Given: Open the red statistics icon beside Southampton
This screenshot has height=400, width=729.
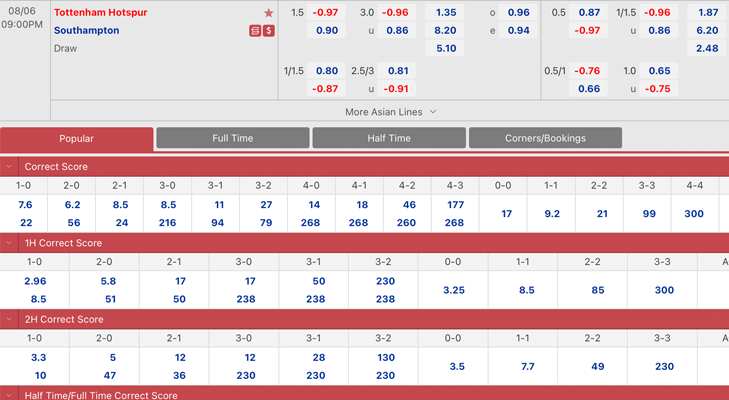Looking at the screenshot, I should pyautogui.click(x=255, y=31).
